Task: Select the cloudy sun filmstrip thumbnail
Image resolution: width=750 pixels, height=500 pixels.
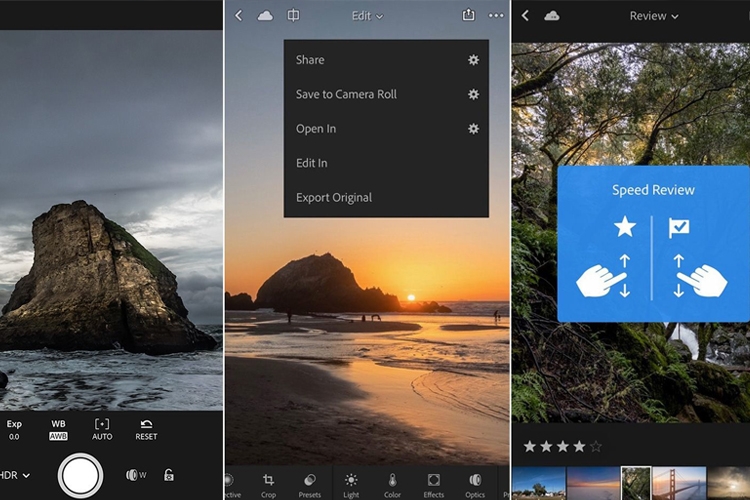Action: click(728, 483)
